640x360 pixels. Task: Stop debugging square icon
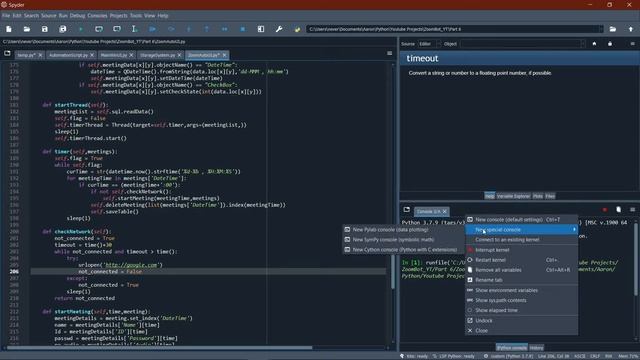(x=242, y=29)
